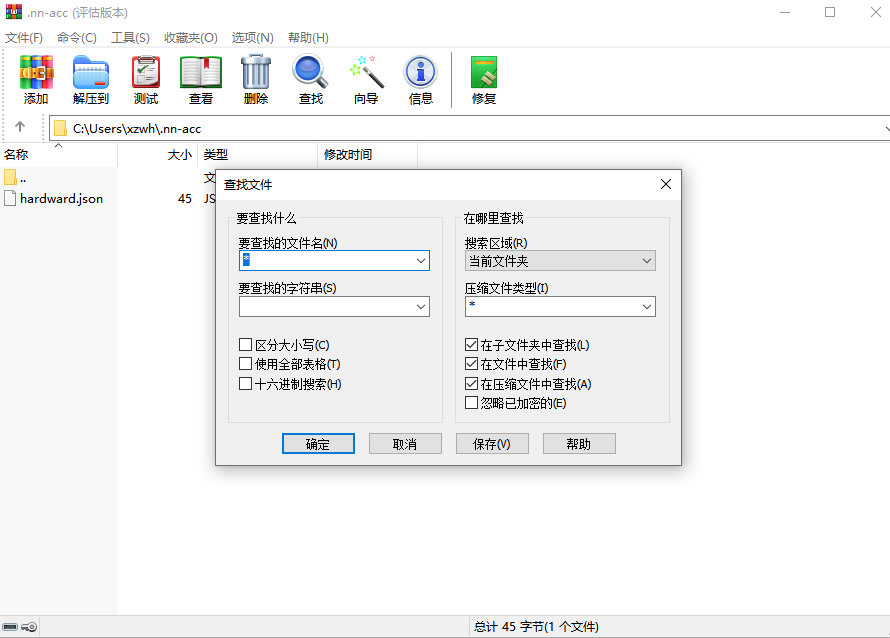Click the 解压到 (Extract to) toolbar icon
This screenshot has height=638, width=890.
tap(91, 72)
